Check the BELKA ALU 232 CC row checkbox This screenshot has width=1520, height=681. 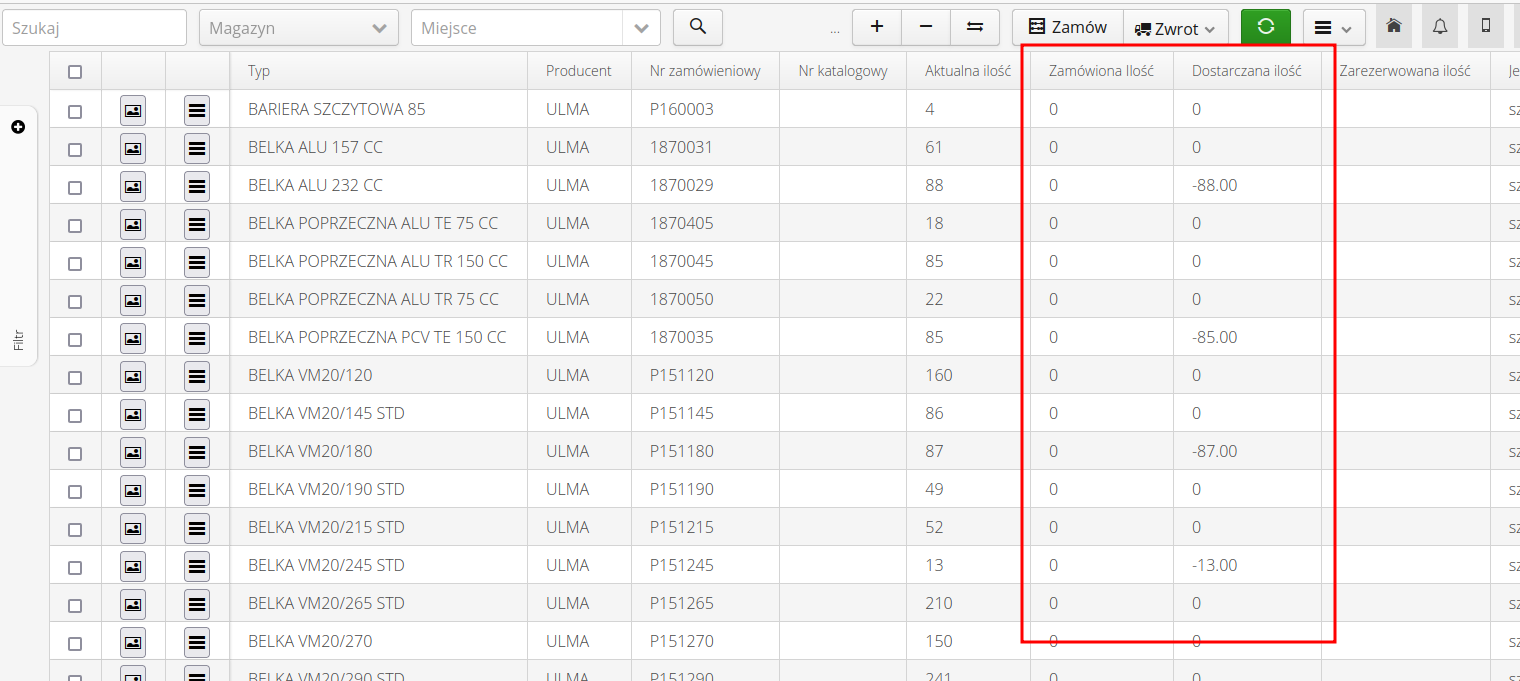[75, 187]
